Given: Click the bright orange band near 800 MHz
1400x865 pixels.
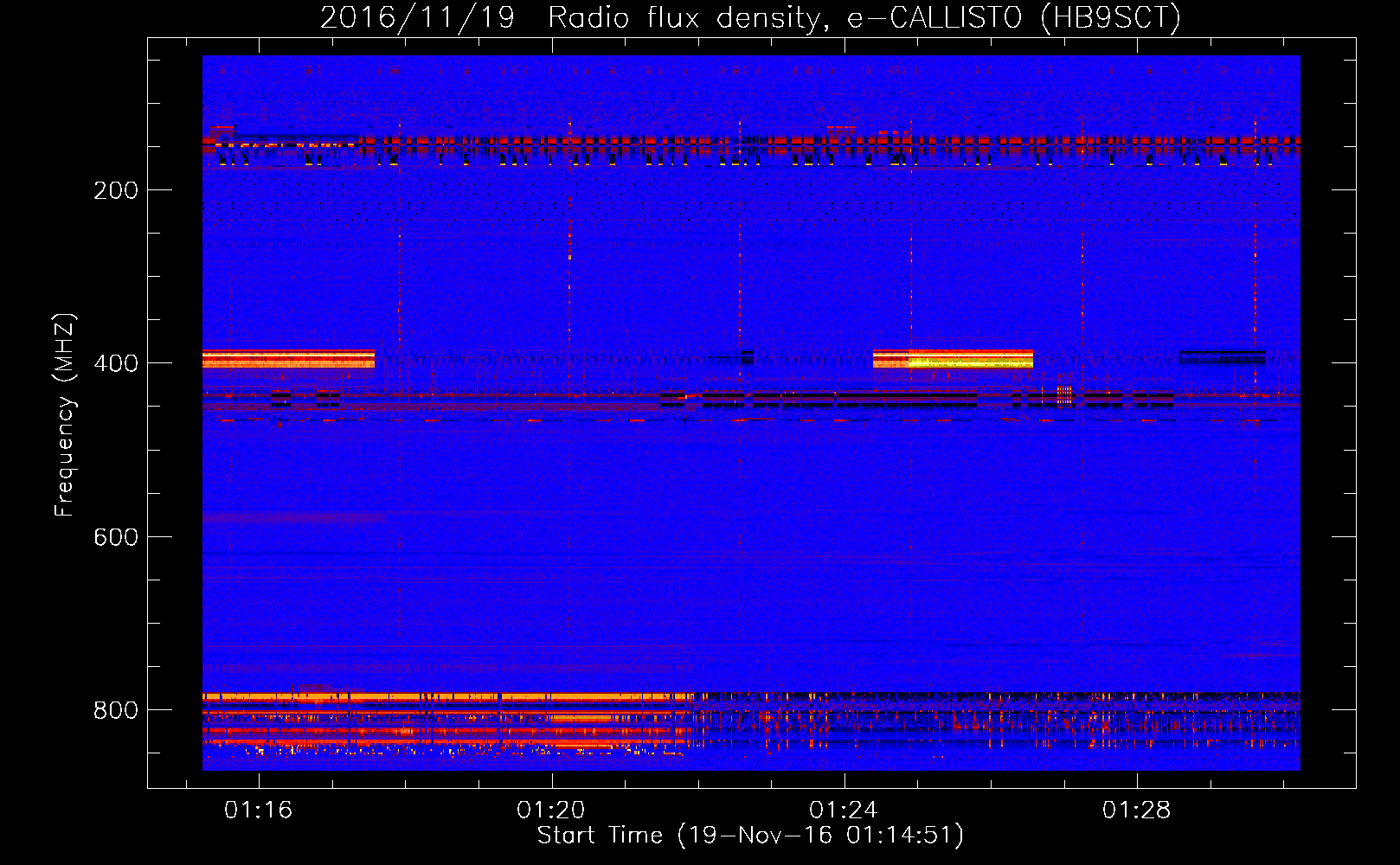Looking at the screenshot, I should click(448, 696).
